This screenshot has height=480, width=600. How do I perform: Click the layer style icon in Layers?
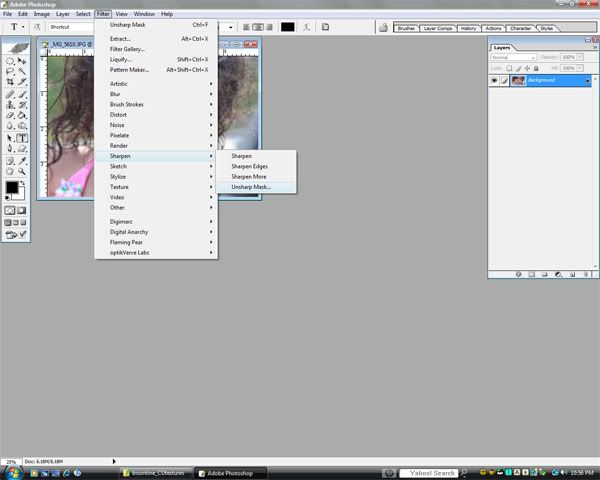point(518,274)
